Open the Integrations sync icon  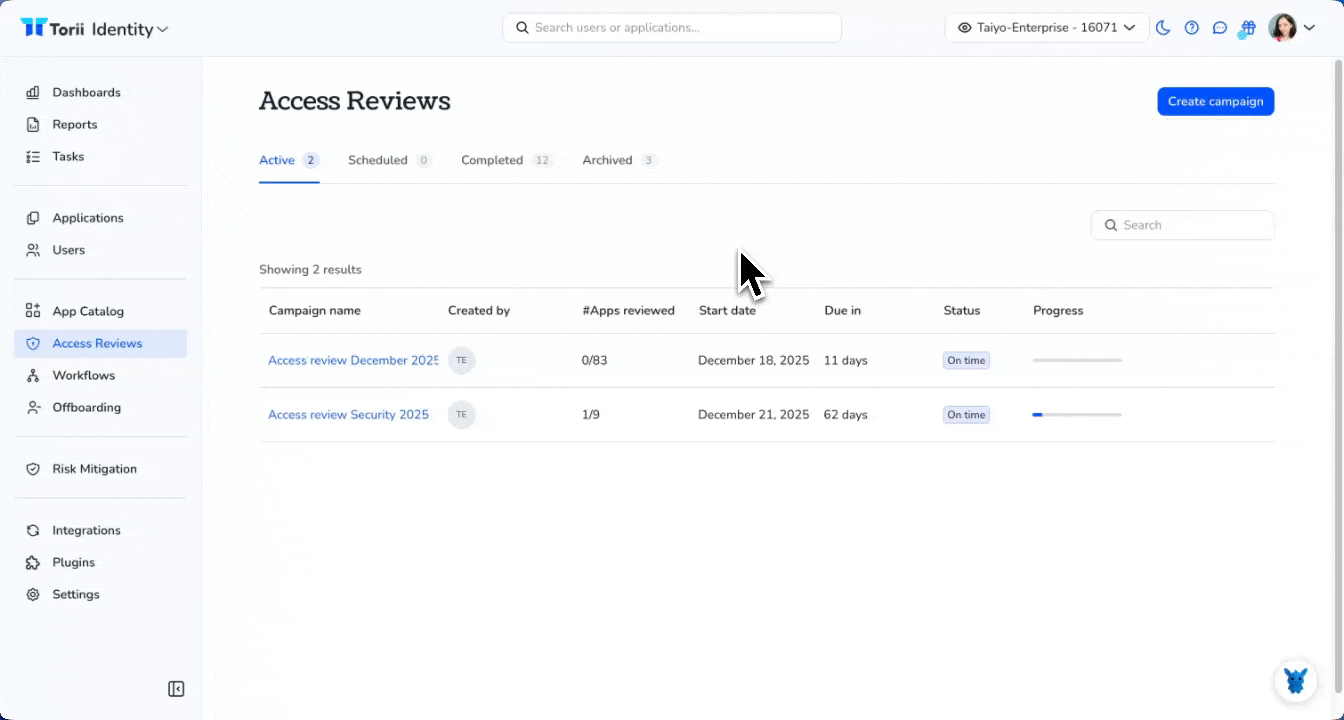point(33,531)
